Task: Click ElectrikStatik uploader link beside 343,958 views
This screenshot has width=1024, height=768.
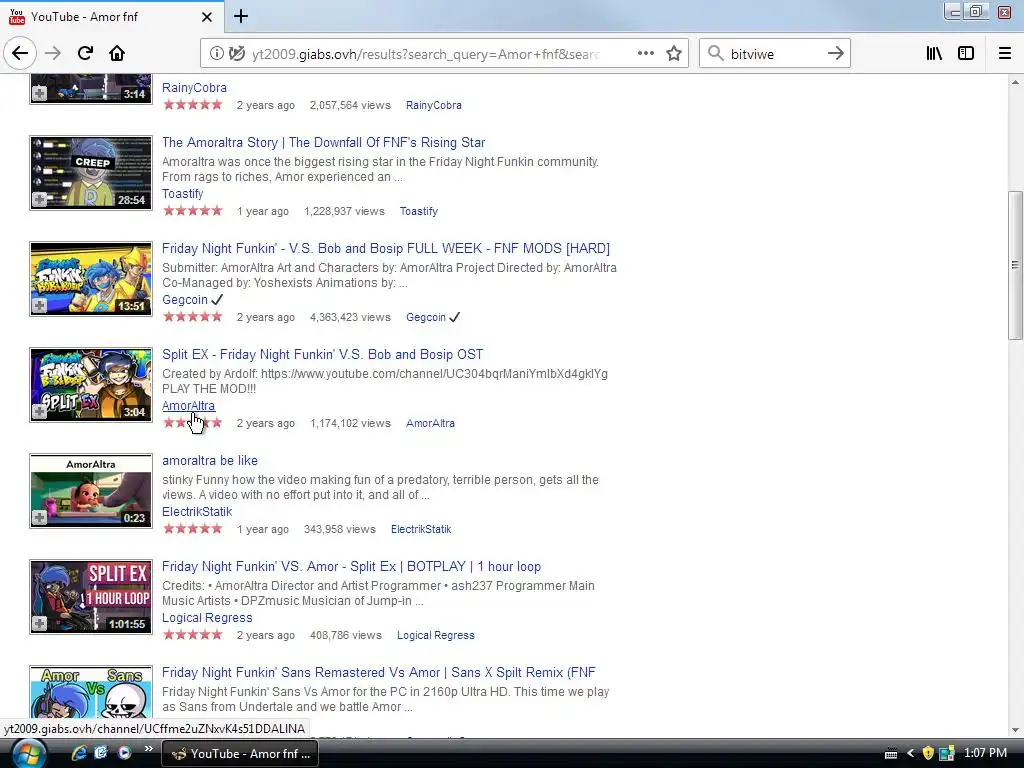Action: pyautogui.click(x=421, y=530)
